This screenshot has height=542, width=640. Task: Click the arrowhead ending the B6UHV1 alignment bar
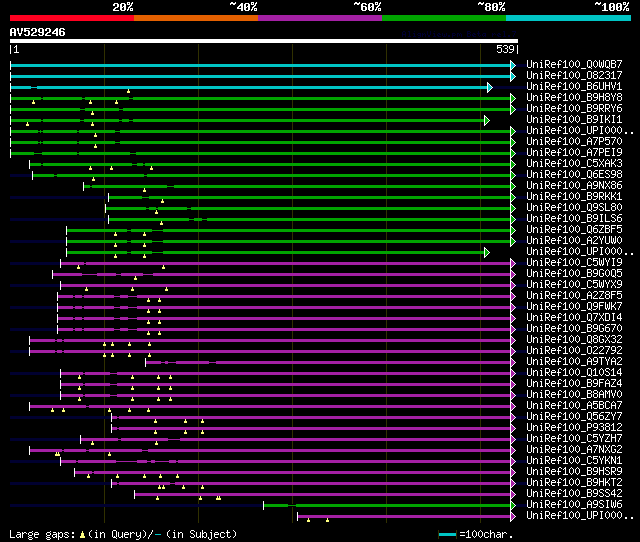489,87
